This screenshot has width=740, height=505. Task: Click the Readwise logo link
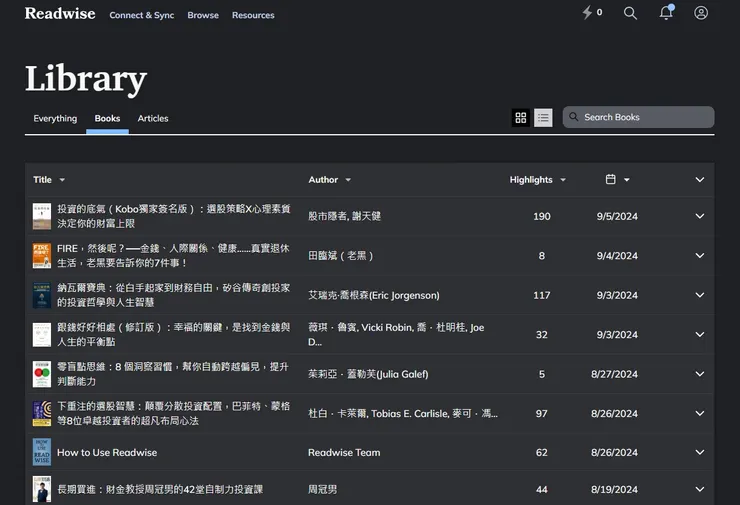(60, 14)
